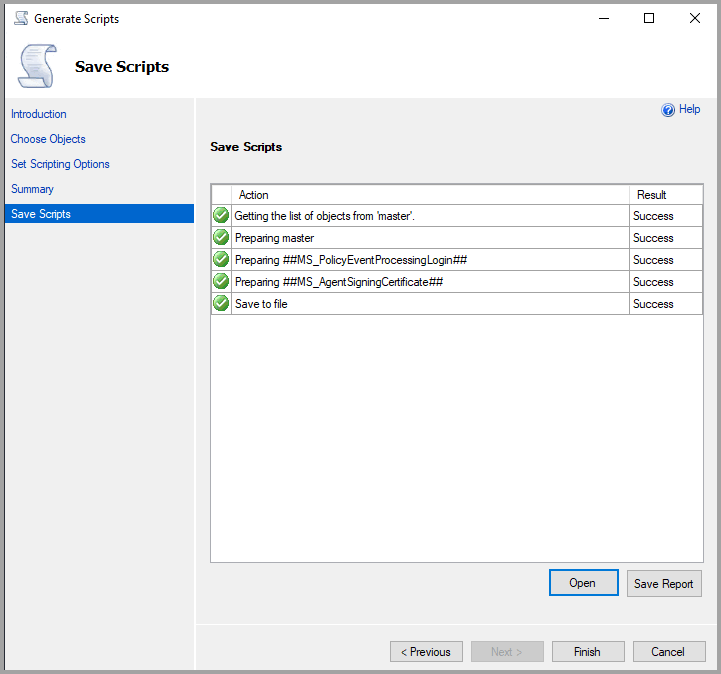Click green checkmark beside 'Save to file'
Screen dimensions: 721x674
(221, 304)
